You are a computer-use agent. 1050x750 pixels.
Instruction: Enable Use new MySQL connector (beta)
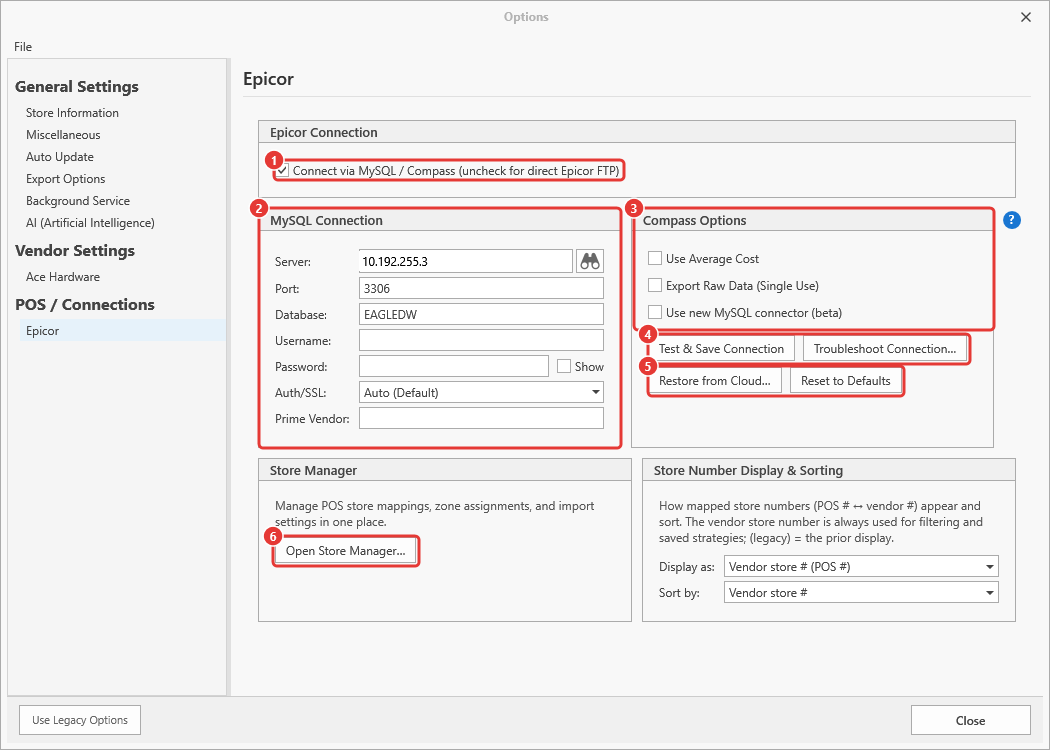[655, 312]
